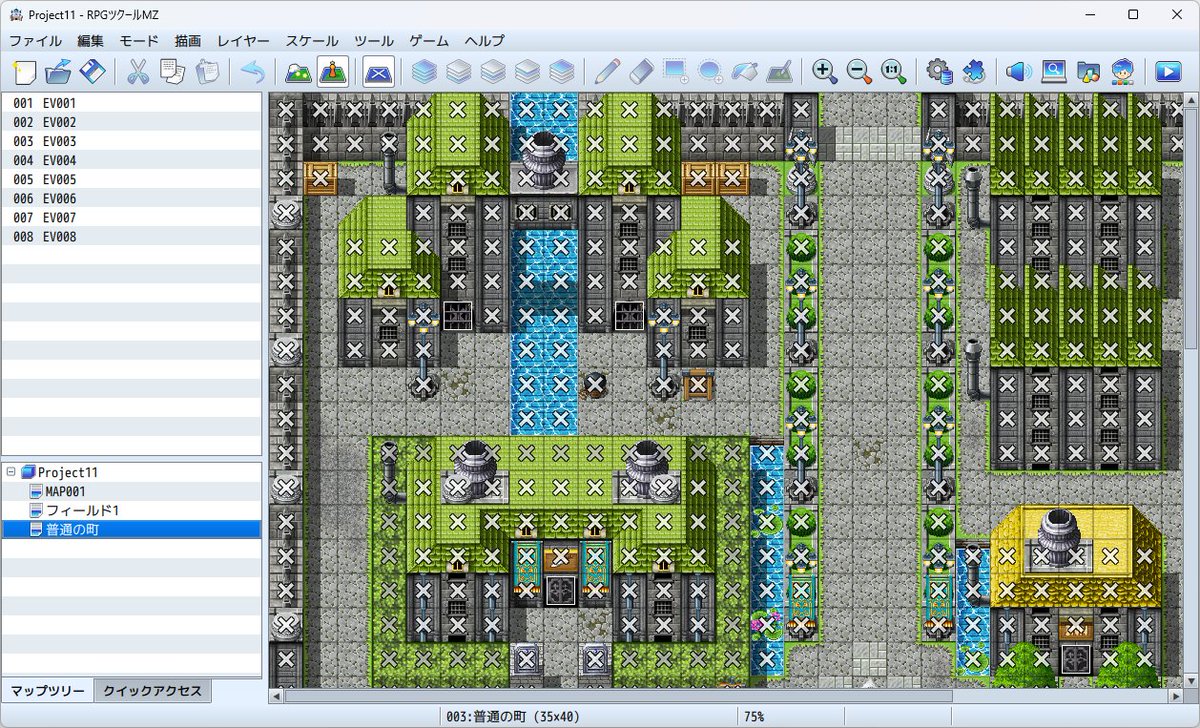The width and height of the screenshot is (1200, 728).
Task: Open the モード menu
Action: click(x=139, y=41)
